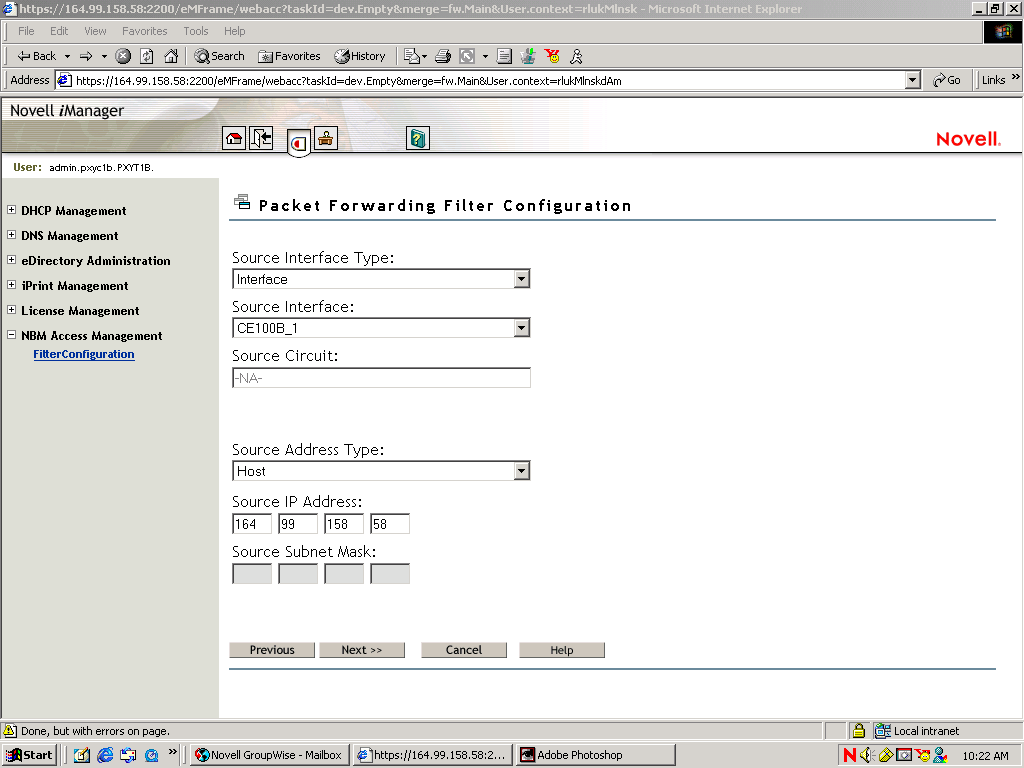Screen dimensions: 1024x768
Task: Click the Source Circuit -NA- field
Action: [x=381, y=377]
